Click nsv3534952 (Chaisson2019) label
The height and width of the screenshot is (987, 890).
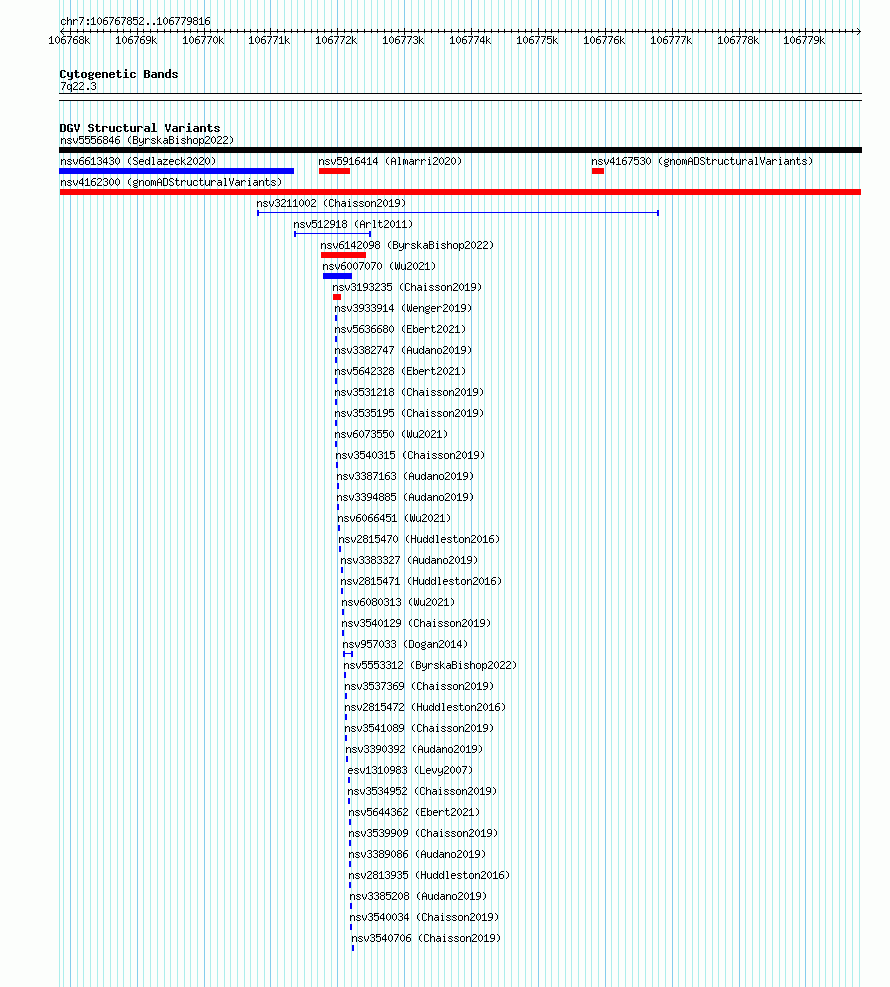tap(422, 791)
